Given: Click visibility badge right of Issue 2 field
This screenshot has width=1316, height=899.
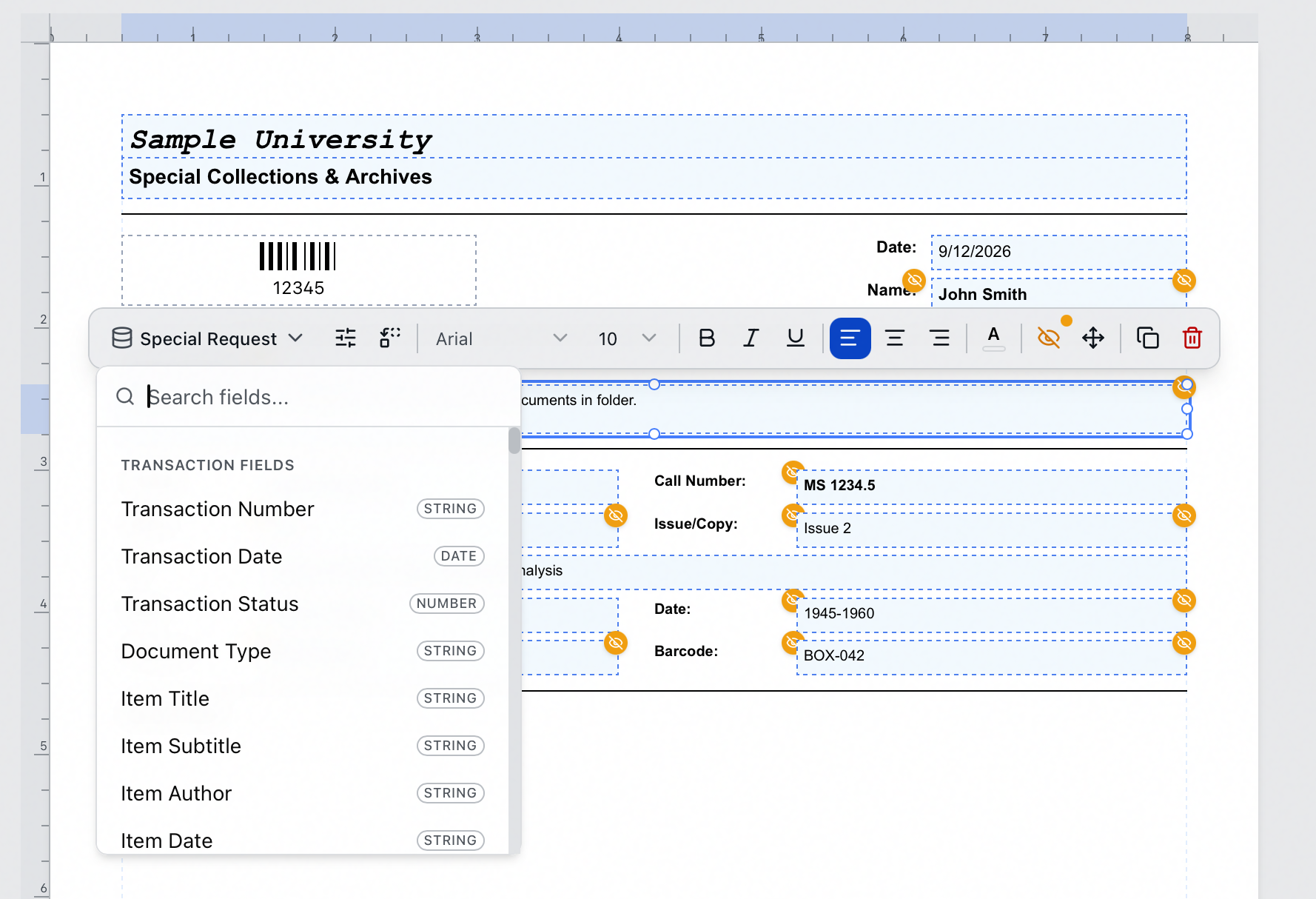Looking at the screenshot, I should click(1184, 515).
